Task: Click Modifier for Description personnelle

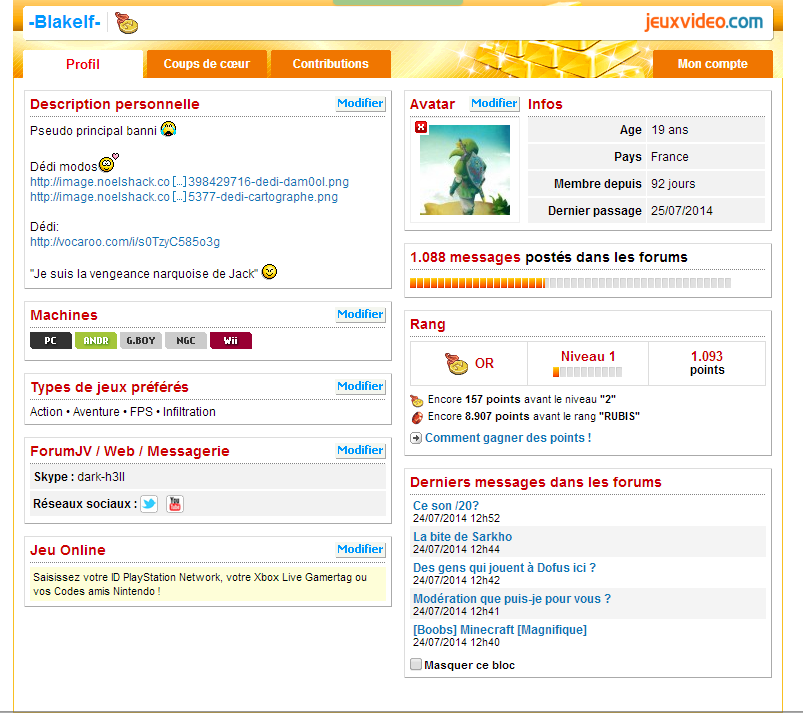Action: (360, 104)
